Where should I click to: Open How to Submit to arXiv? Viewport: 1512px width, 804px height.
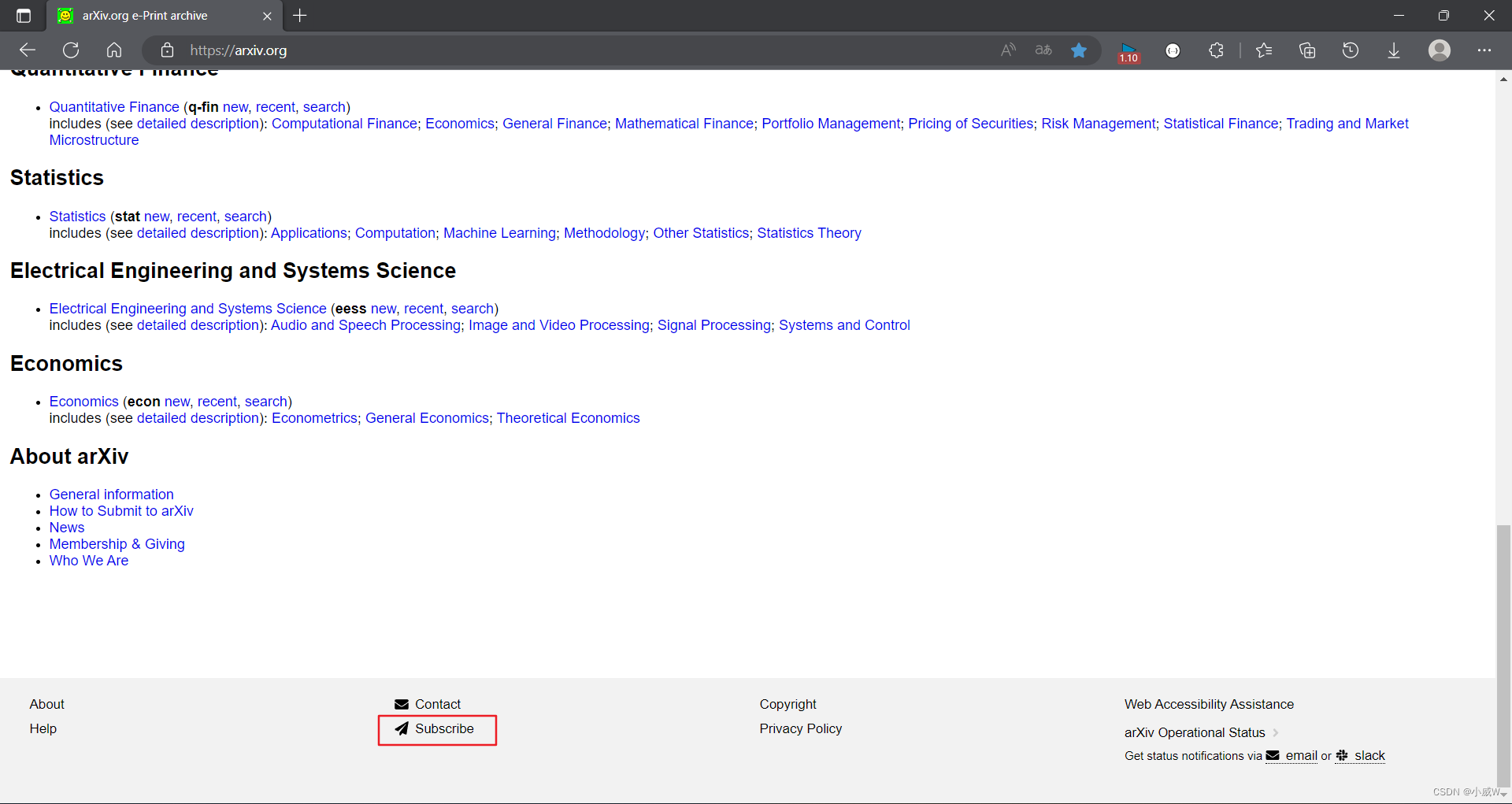pyautogui.click(x=121, y=511)
